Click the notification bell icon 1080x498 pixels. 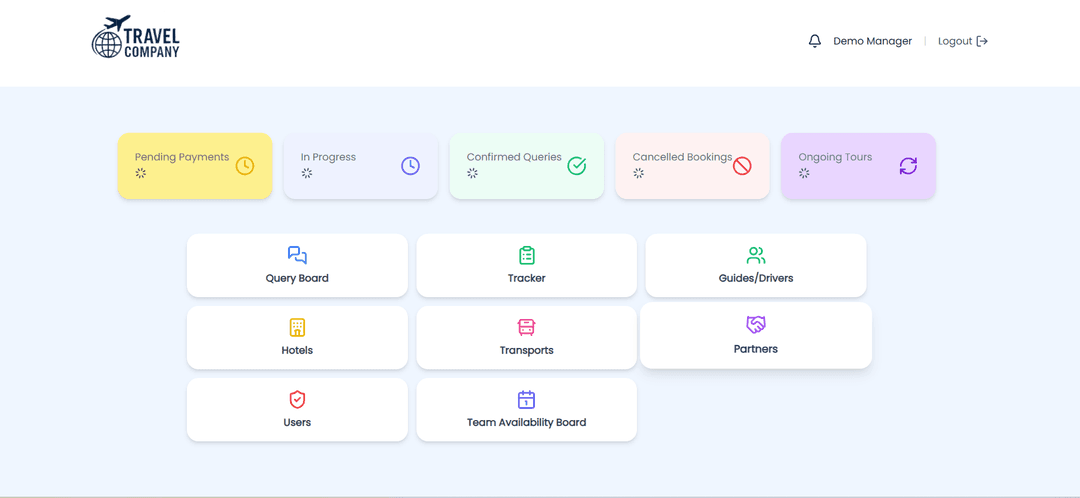click(814, 41)
